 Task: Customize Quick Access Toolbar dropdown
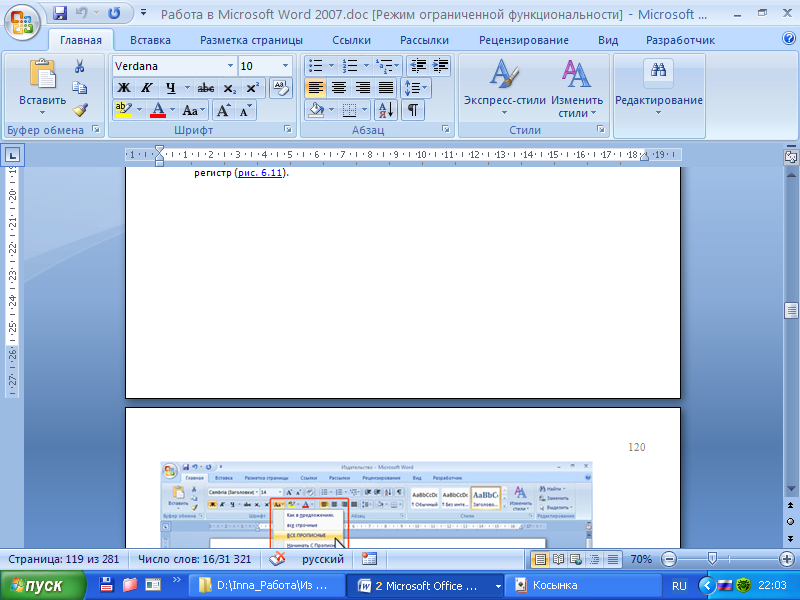click(x=143, y=12)
